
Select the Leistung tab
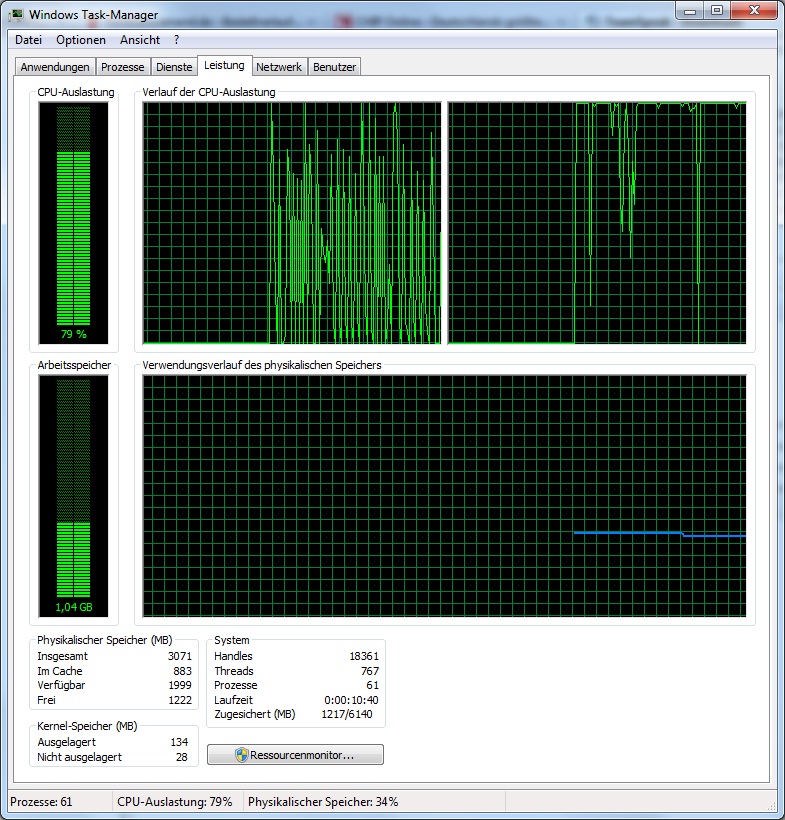click(224, 65)
